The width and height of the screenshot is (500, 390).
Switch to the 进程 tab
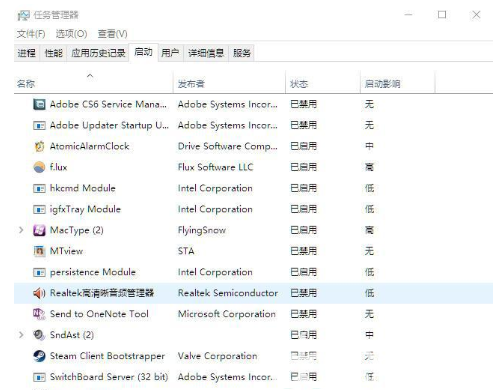point(27,53)
